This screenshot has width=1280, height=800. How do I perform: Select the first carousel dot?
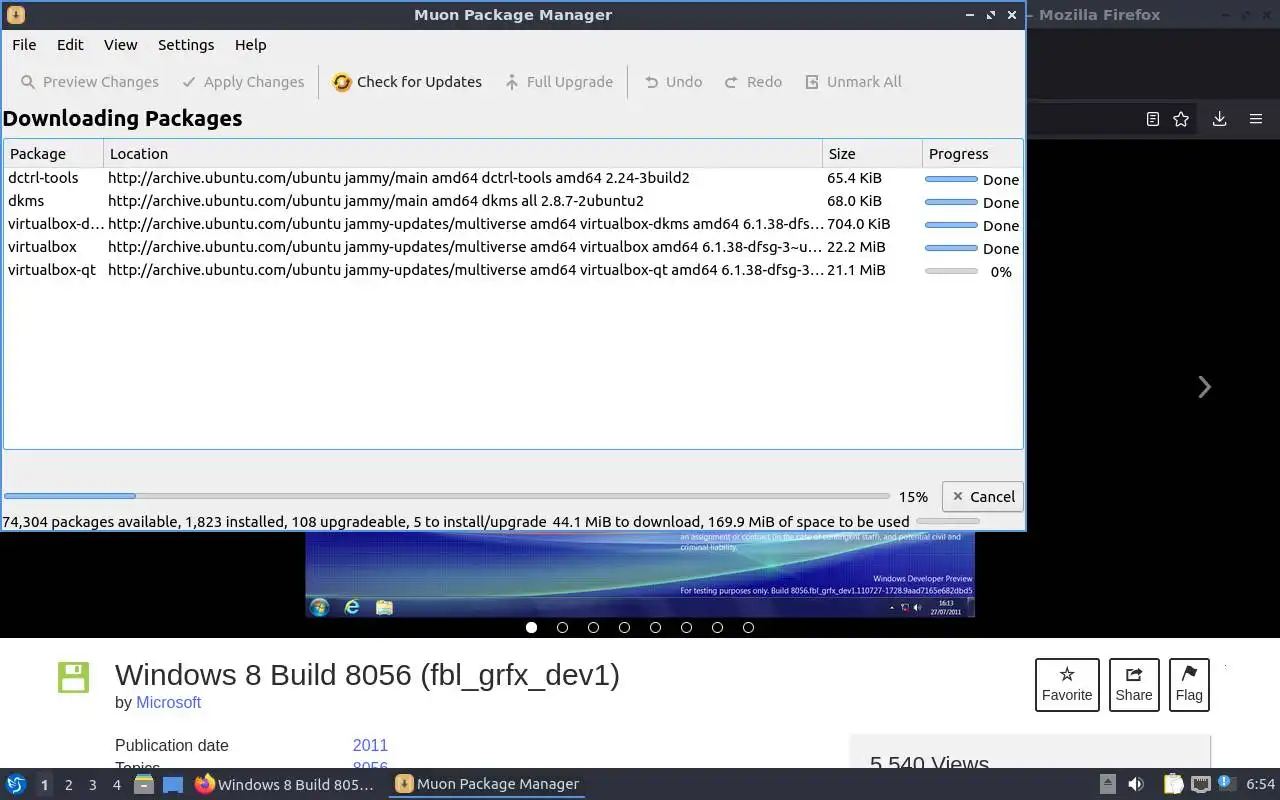tap(531, 627)
